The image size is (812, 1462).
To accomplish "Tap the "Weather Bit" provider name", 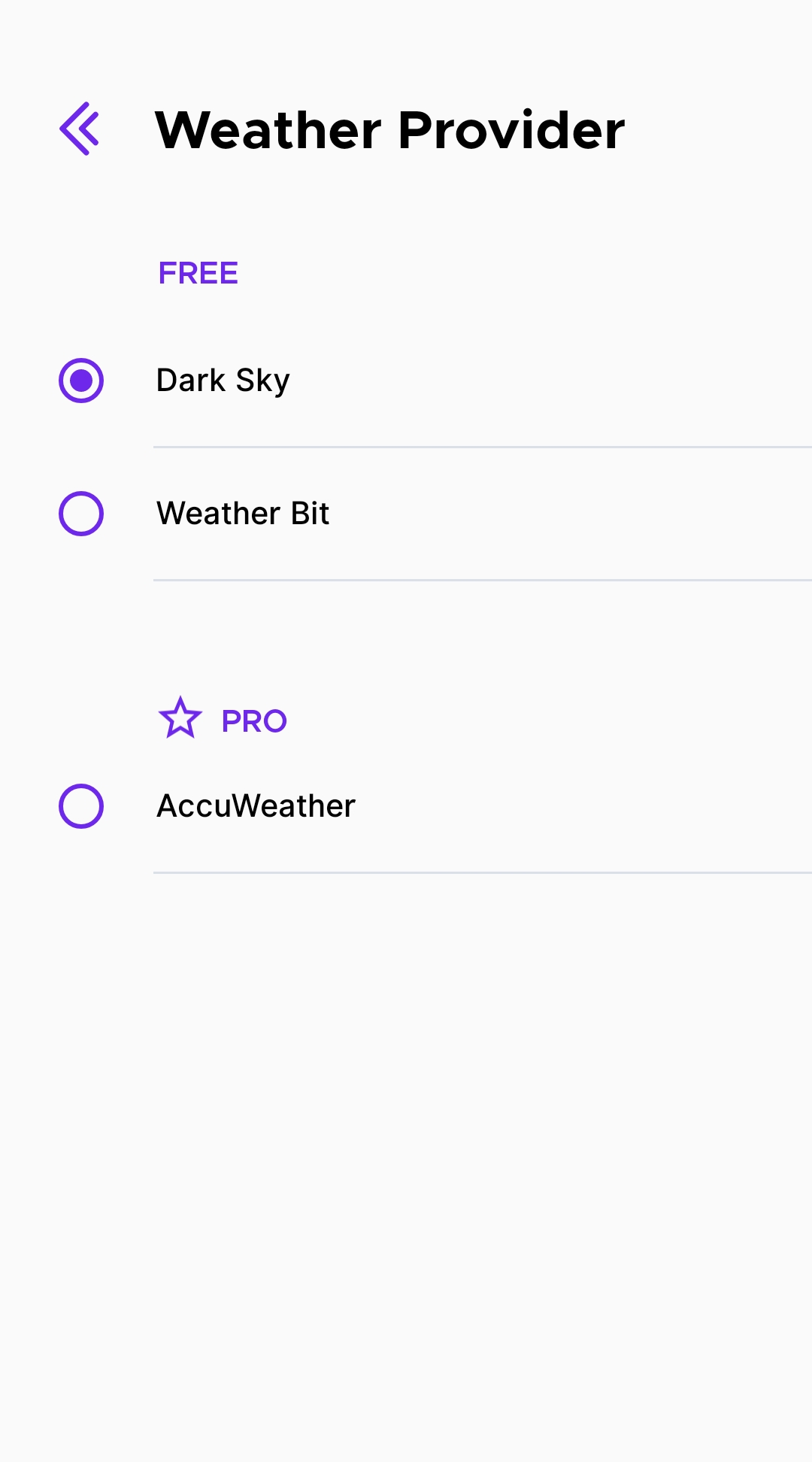I will [243, 514].
